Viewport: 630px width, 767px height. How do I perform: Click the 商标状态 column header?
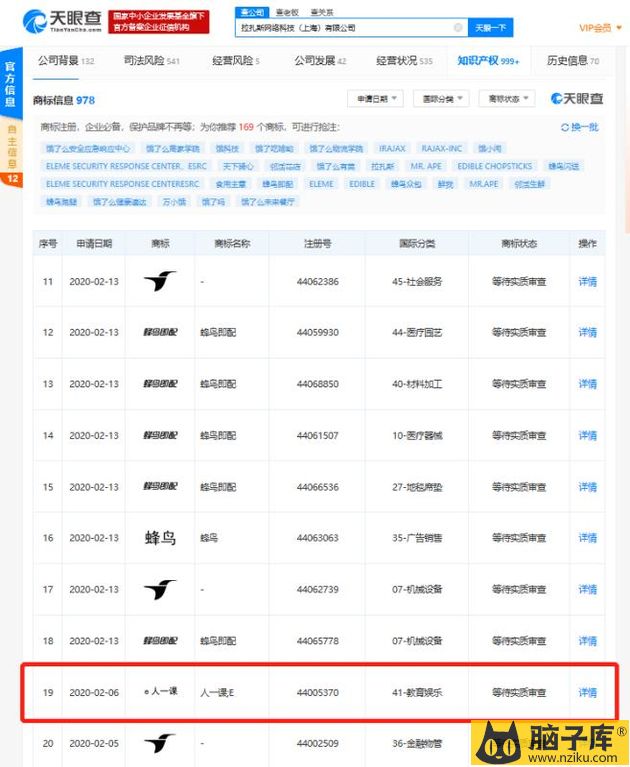519,243
